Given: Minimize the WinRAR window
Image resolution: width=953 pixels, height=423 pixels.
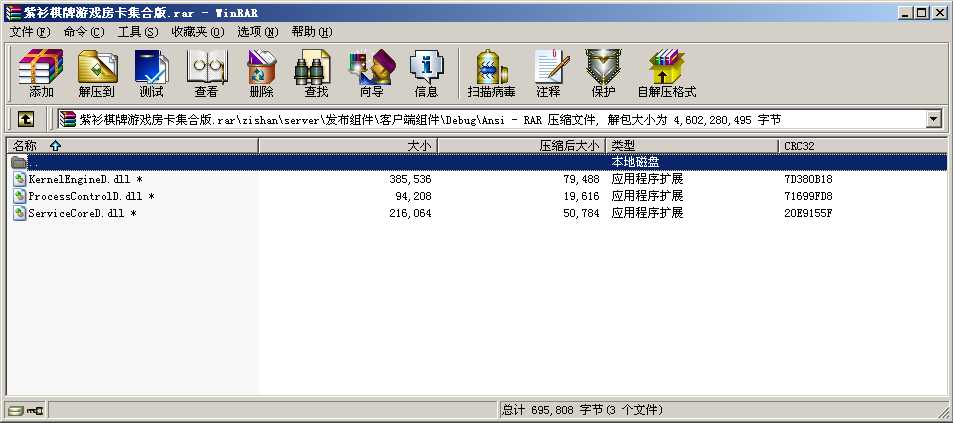Looking at the screenshot, I should point(906,12).
